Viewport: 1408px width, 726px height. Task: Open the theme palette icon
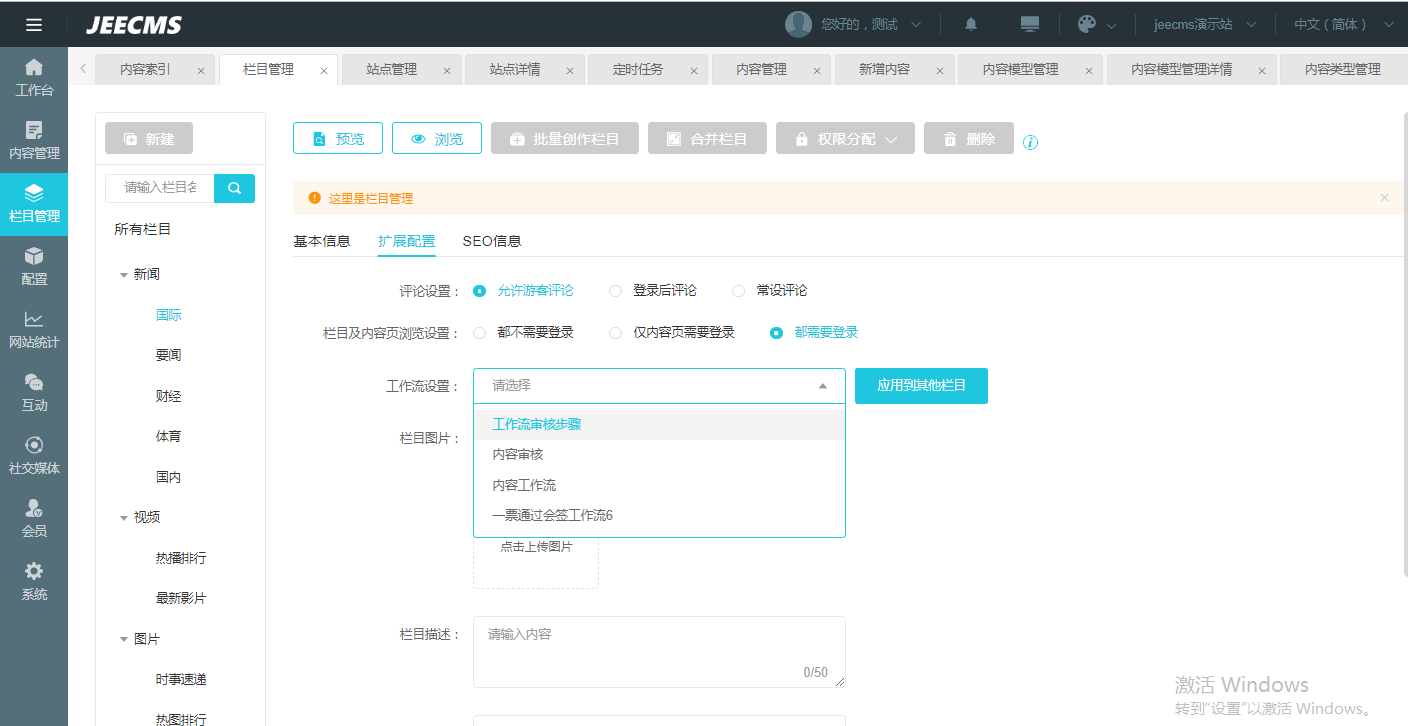[1087, 25]
